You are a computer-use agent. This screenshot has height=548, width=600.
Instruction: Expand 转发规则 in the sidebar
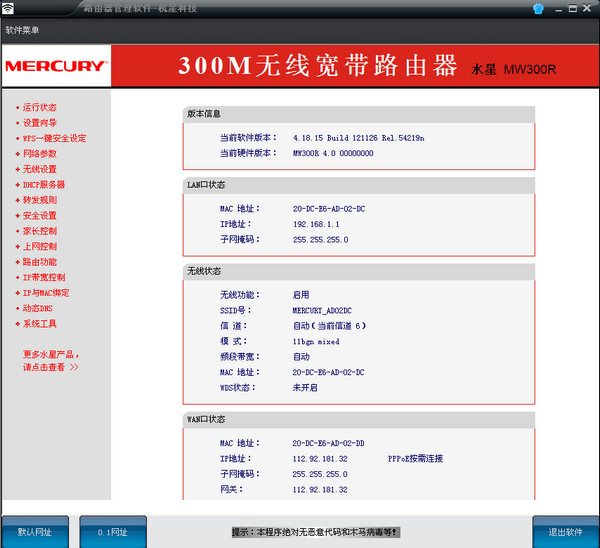[x=39, y=200]
